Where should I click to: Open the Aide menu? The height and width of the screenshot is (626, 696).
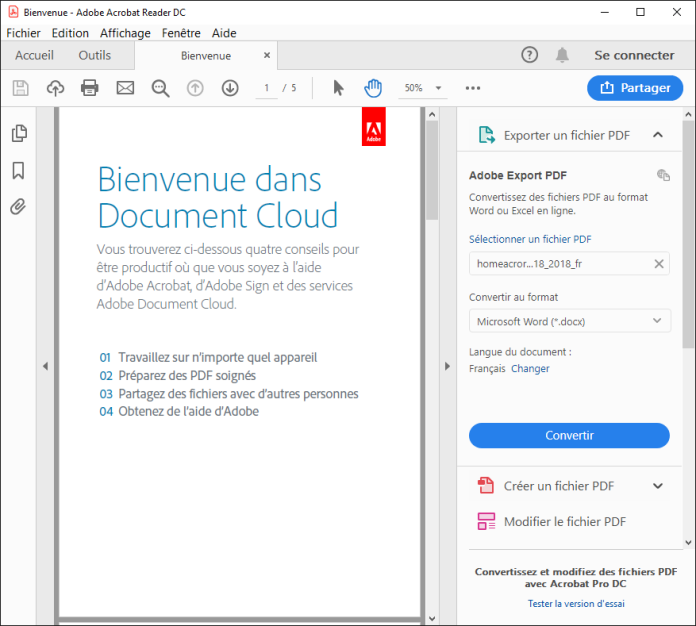coord(224,33)
